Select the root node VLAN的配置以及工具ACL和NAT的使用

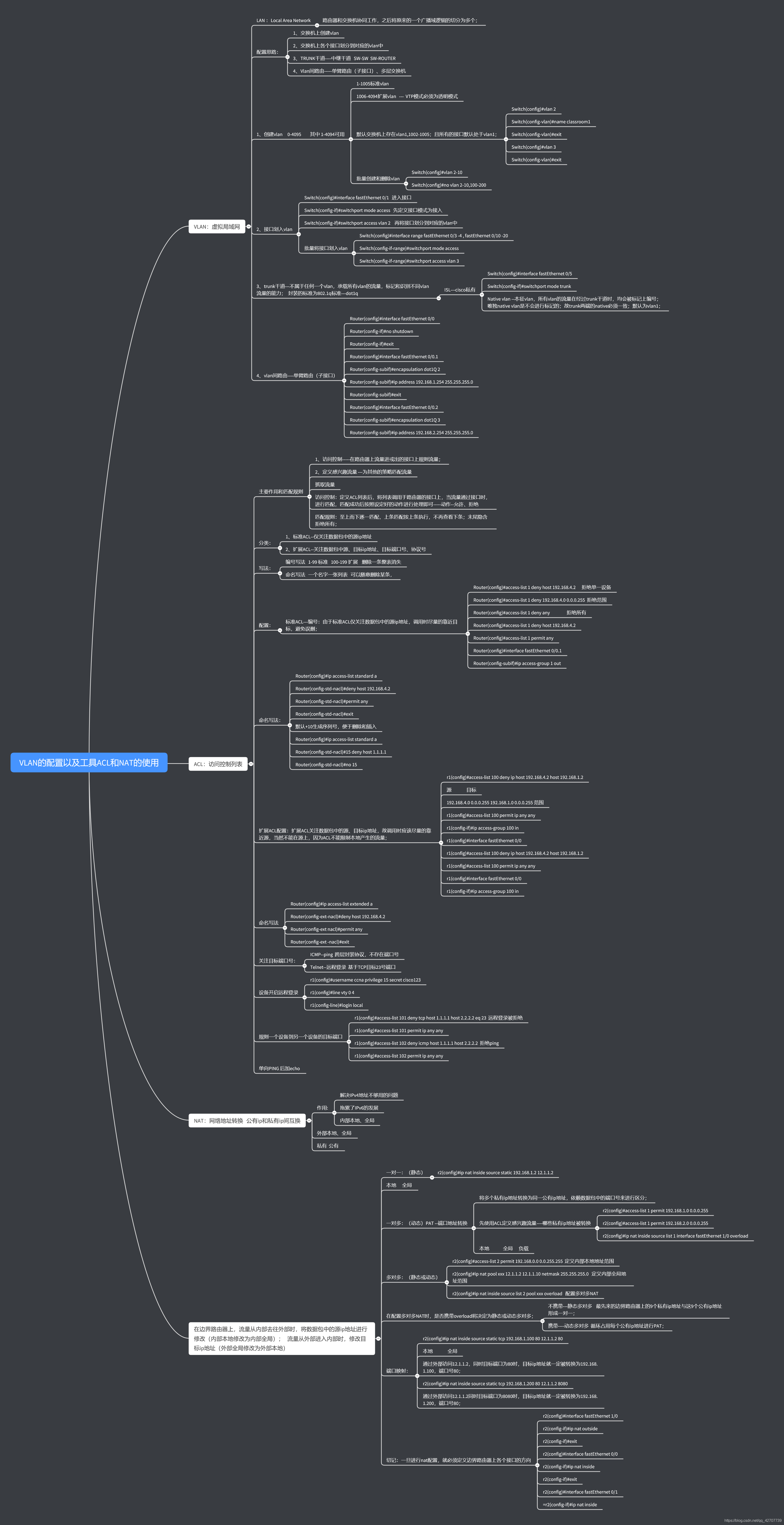tap(89, 762)
